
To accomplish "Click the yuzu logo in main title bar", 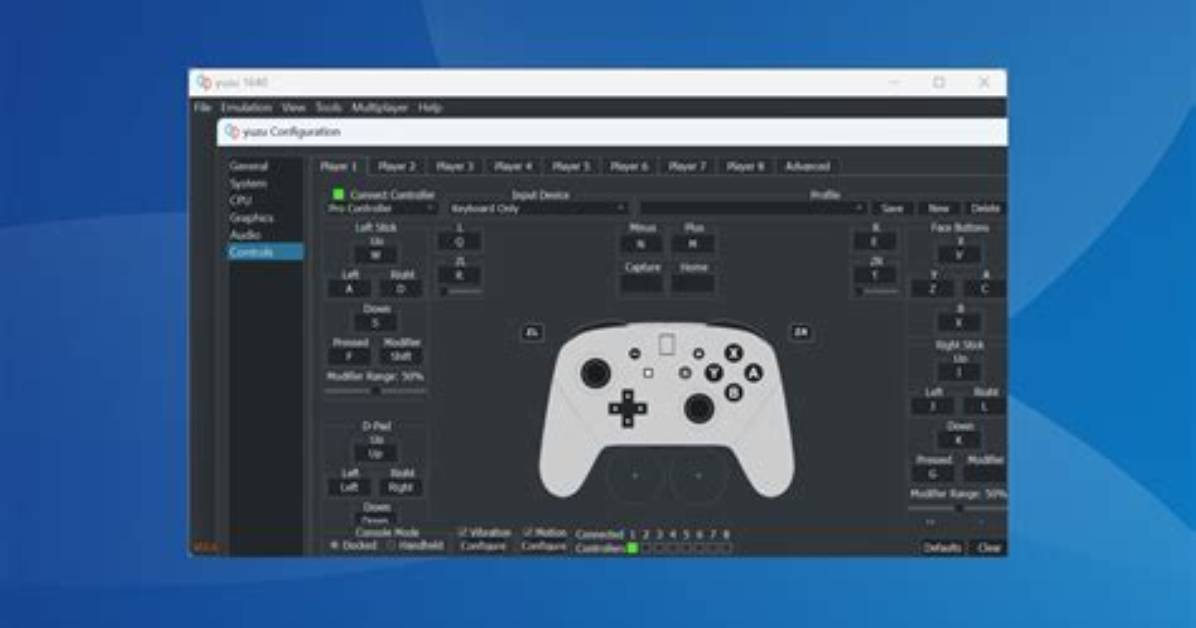I will pos(204,82).
